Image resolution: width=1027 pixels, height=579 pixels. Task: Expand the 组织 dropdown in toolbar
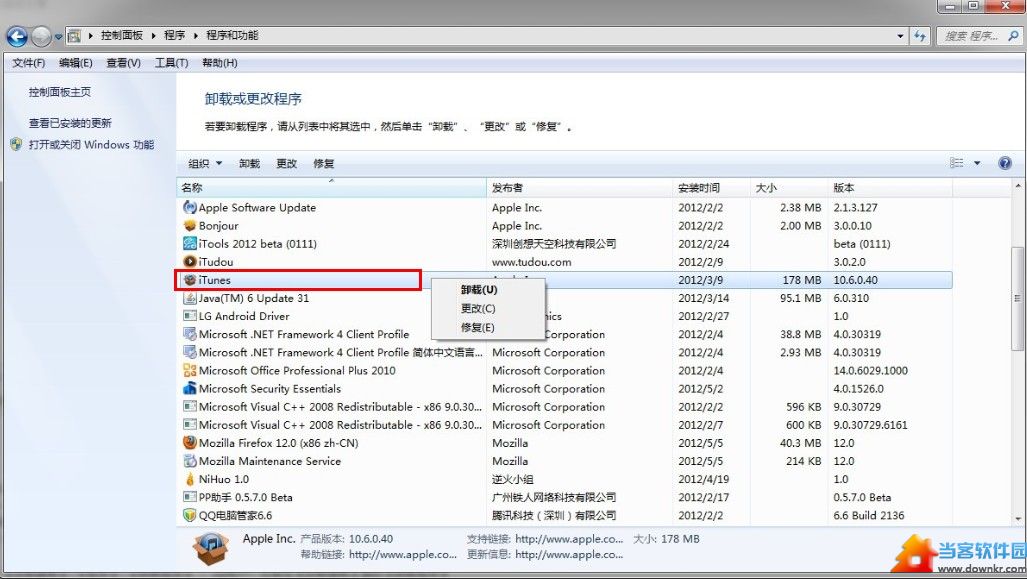click(204, 164)
